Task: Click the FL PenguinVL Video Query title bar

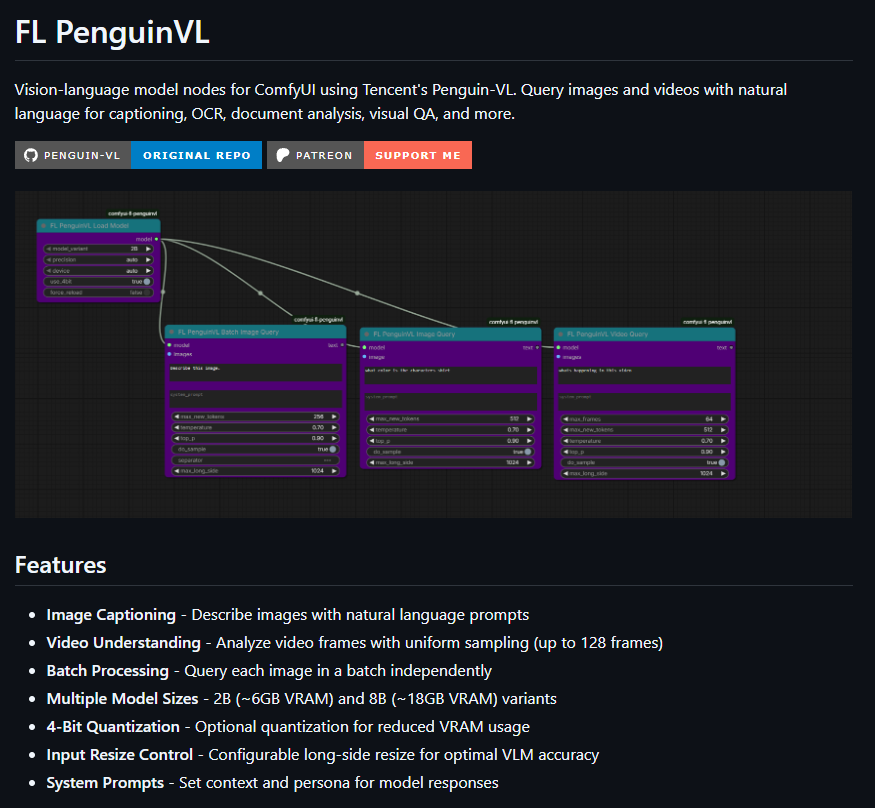Action: (645, 334)
